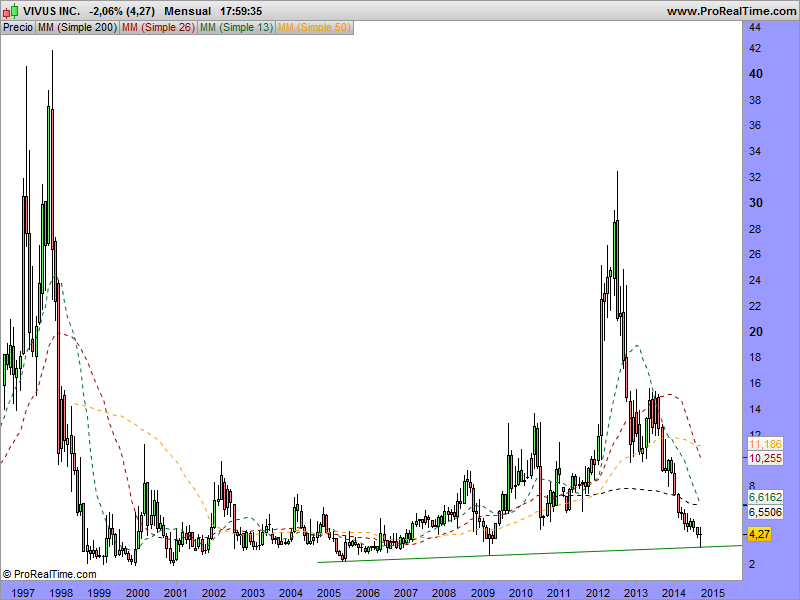Open the MM (Simple 26) indicator settings
The height and width of the screenshot is (600, 800).
tap(158, 28)
